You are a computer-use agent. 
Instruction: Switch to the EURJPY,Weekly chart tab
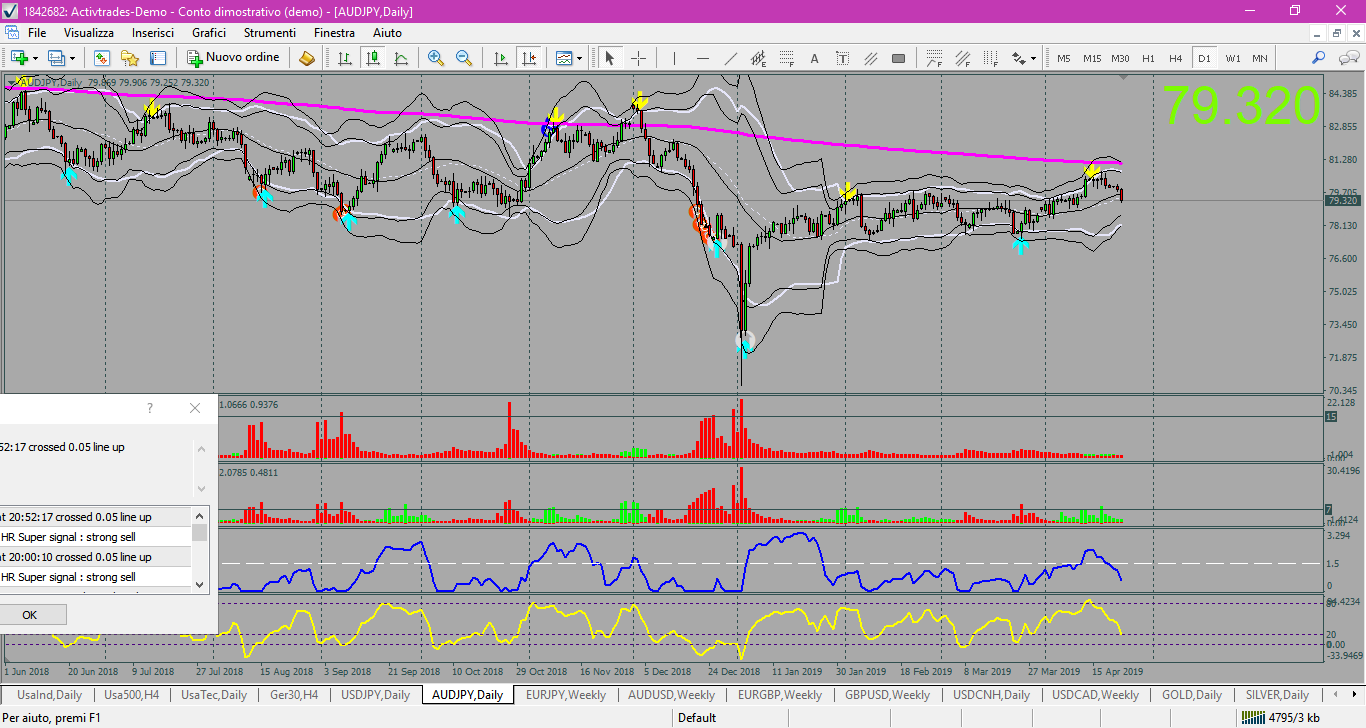click(566, 694)
